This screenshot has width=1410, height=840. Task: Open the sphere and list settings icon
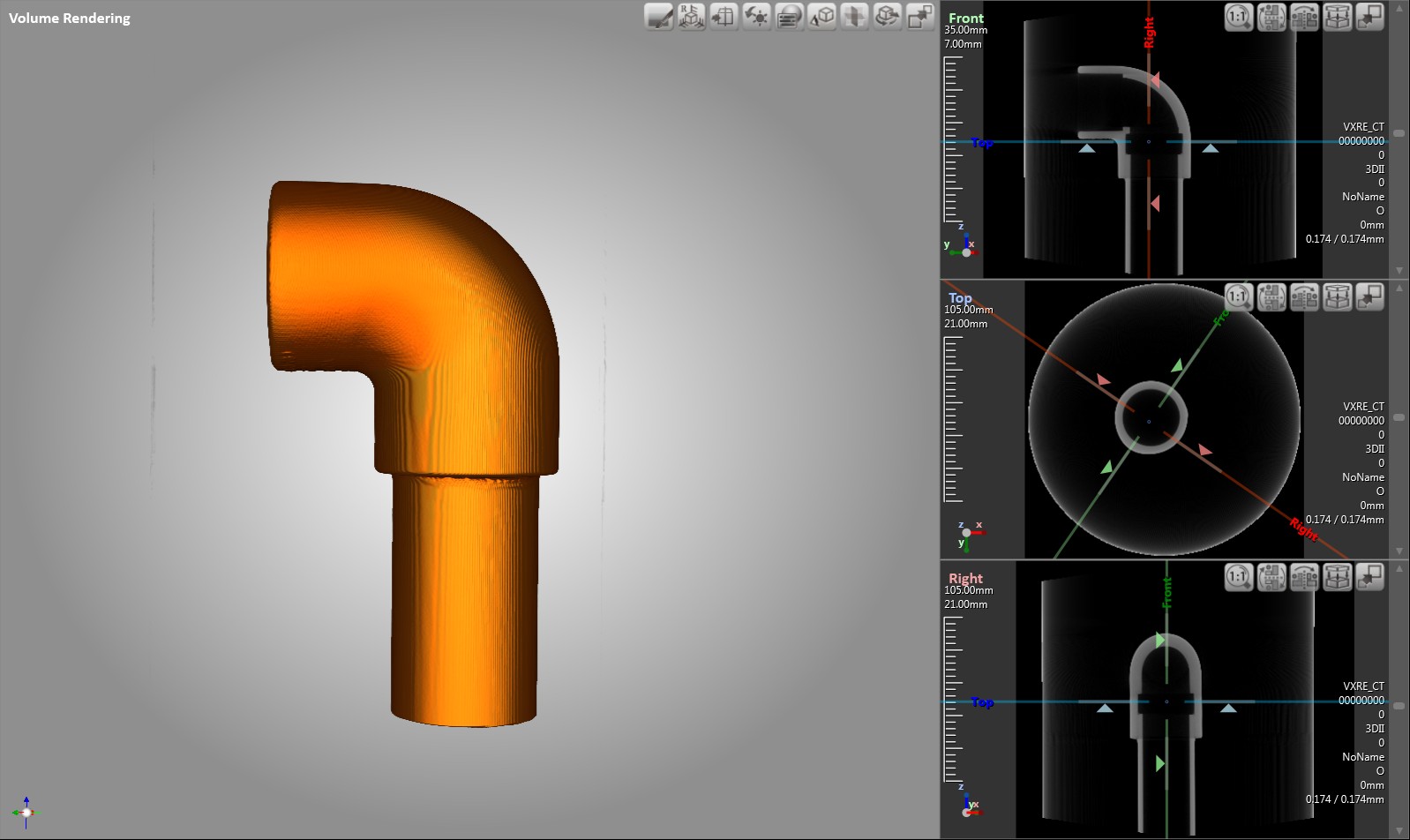click(x=789, y=17)
